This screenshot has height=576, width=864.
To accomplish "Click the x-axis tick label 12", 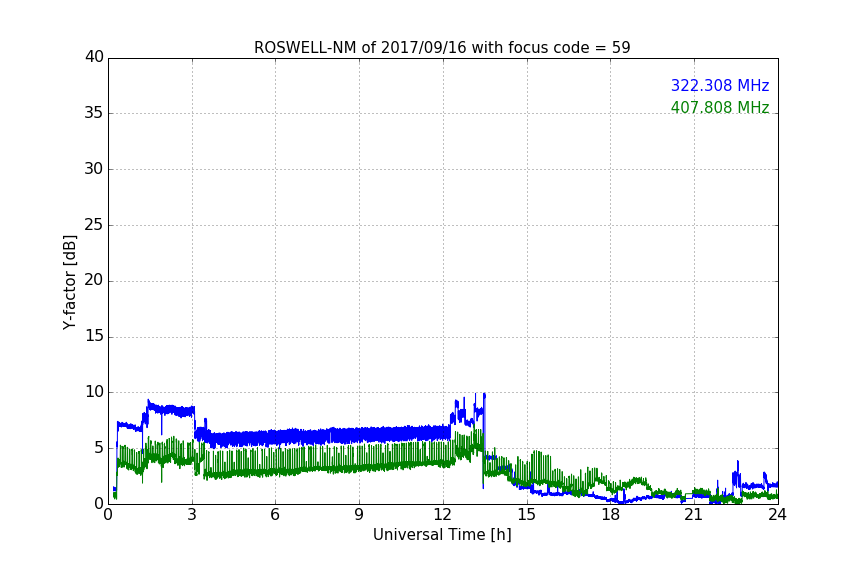I will coord(442,515).
